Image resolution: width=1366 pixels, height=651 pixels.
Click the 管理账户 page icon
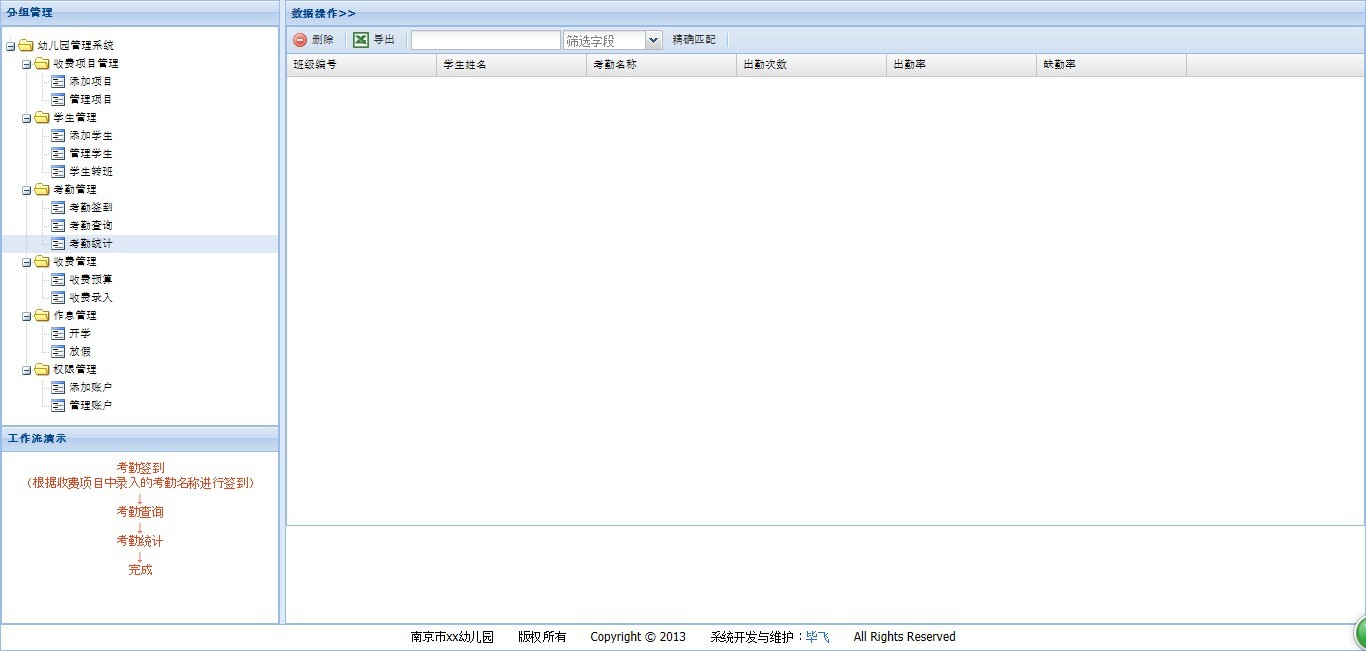pyautogui.click(x=58, y=405)
